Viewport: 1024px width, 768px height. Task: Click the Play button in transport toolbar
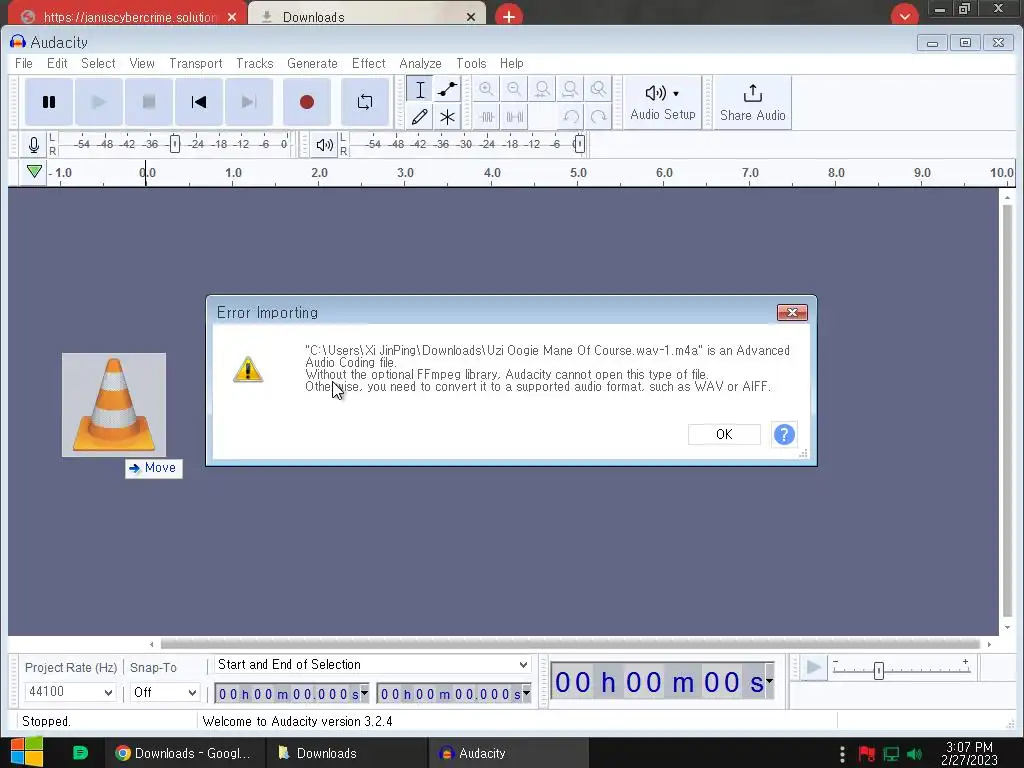tap(99, 102)
